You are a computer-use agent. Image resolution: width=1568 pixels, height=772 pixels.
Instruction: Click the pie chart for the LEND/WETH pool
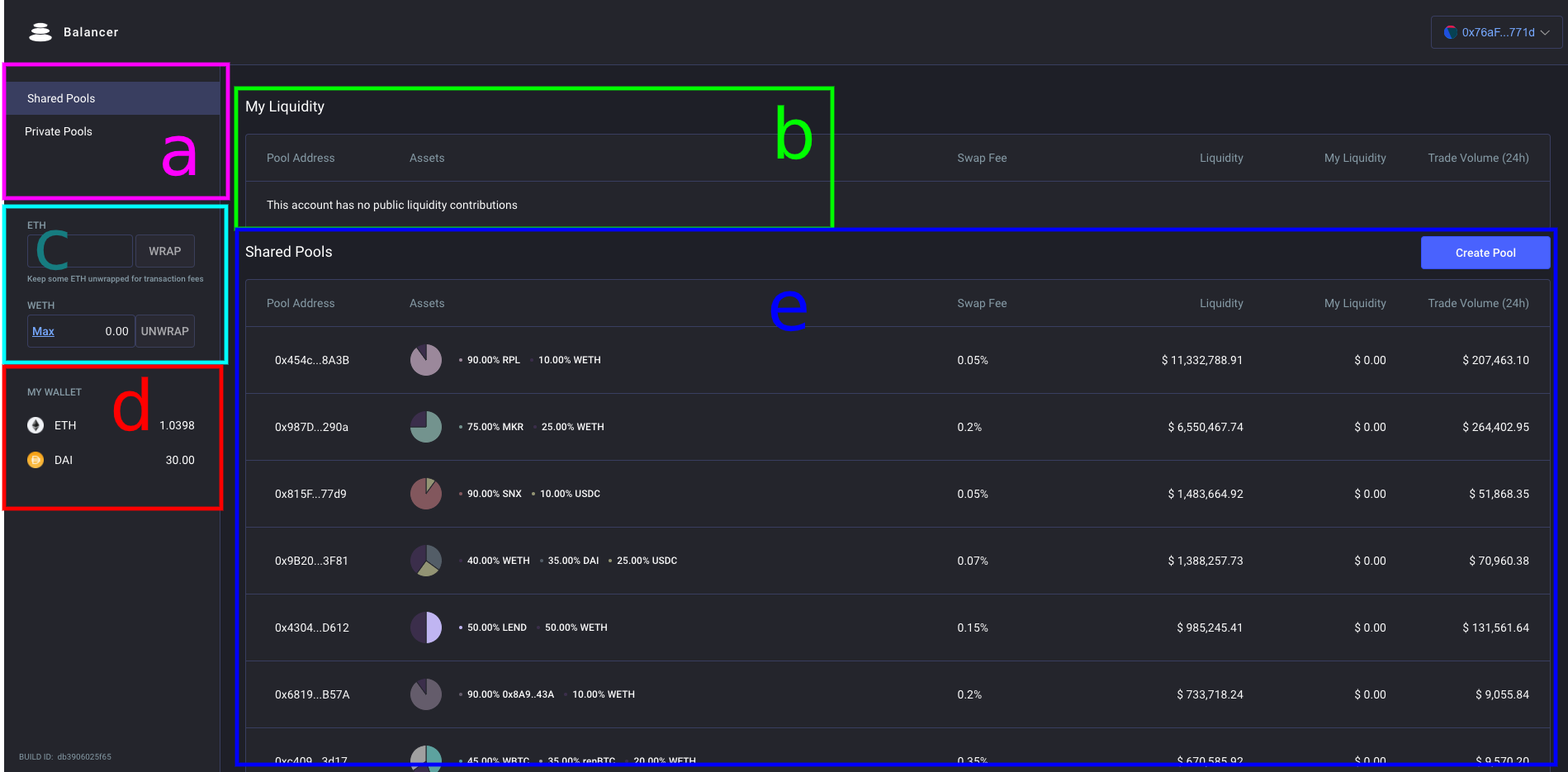(425, 628)
